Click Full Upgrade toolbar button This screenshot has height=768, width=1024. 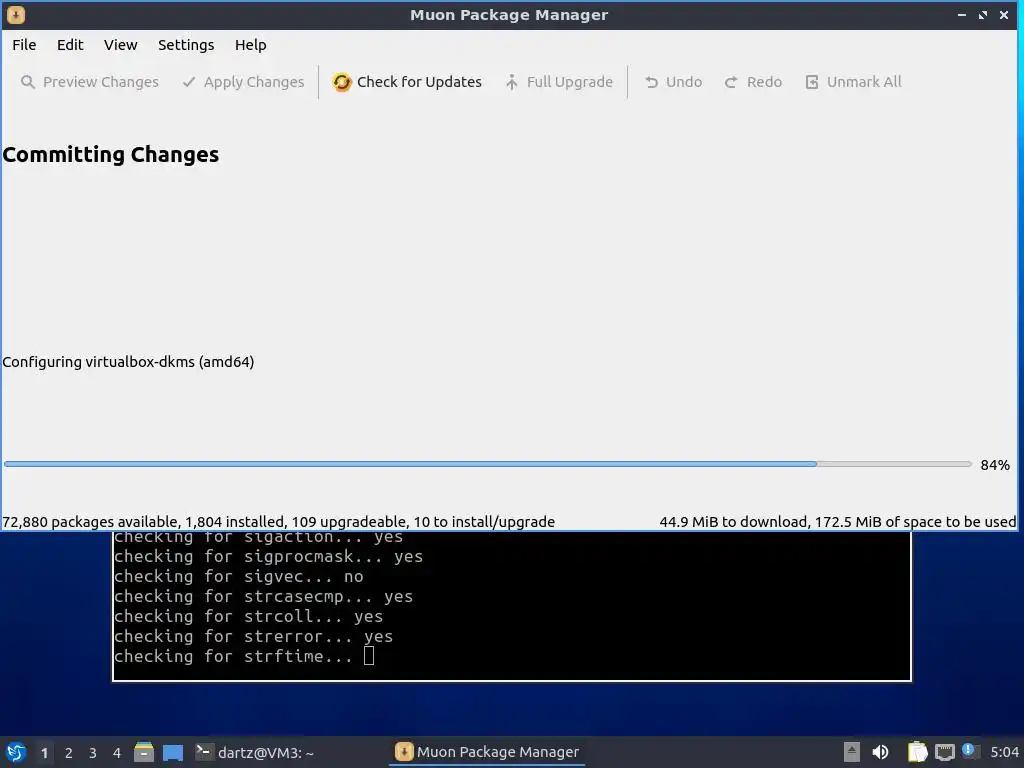559,82
